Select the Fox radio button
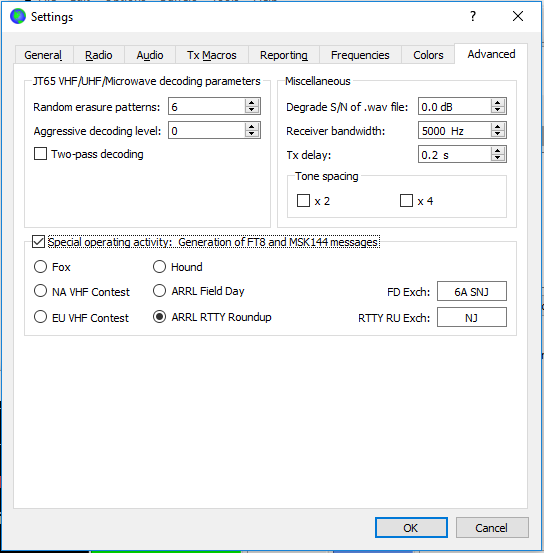 [x=40, y=267]
